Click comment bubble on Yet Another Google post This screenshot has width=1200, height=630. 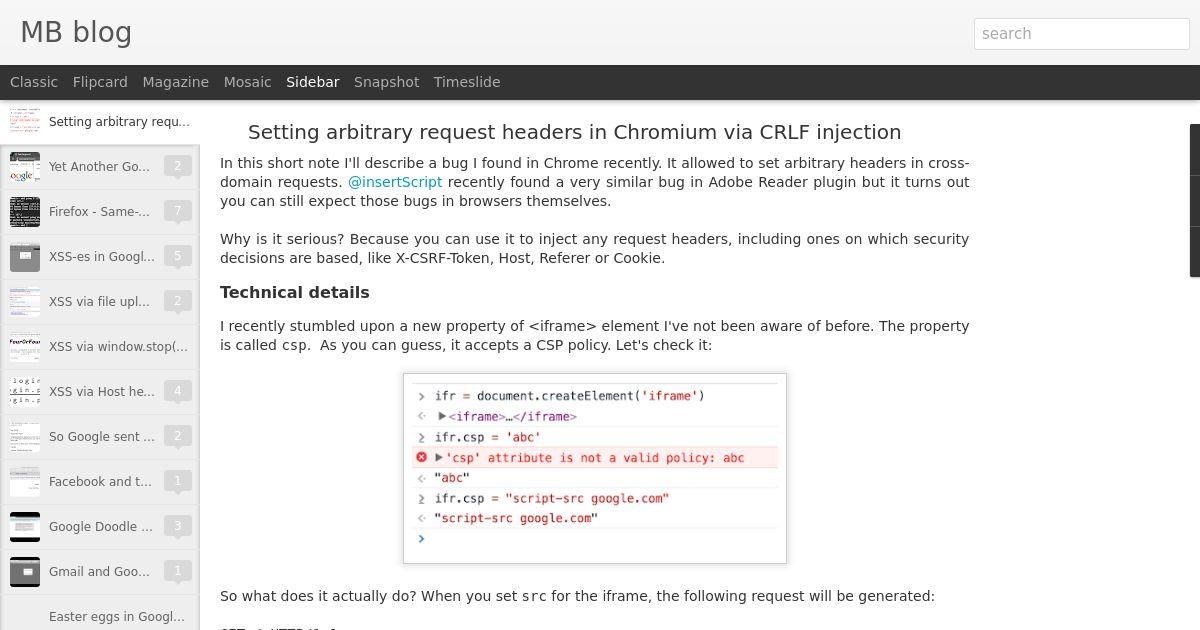click(x=177, y=166)
